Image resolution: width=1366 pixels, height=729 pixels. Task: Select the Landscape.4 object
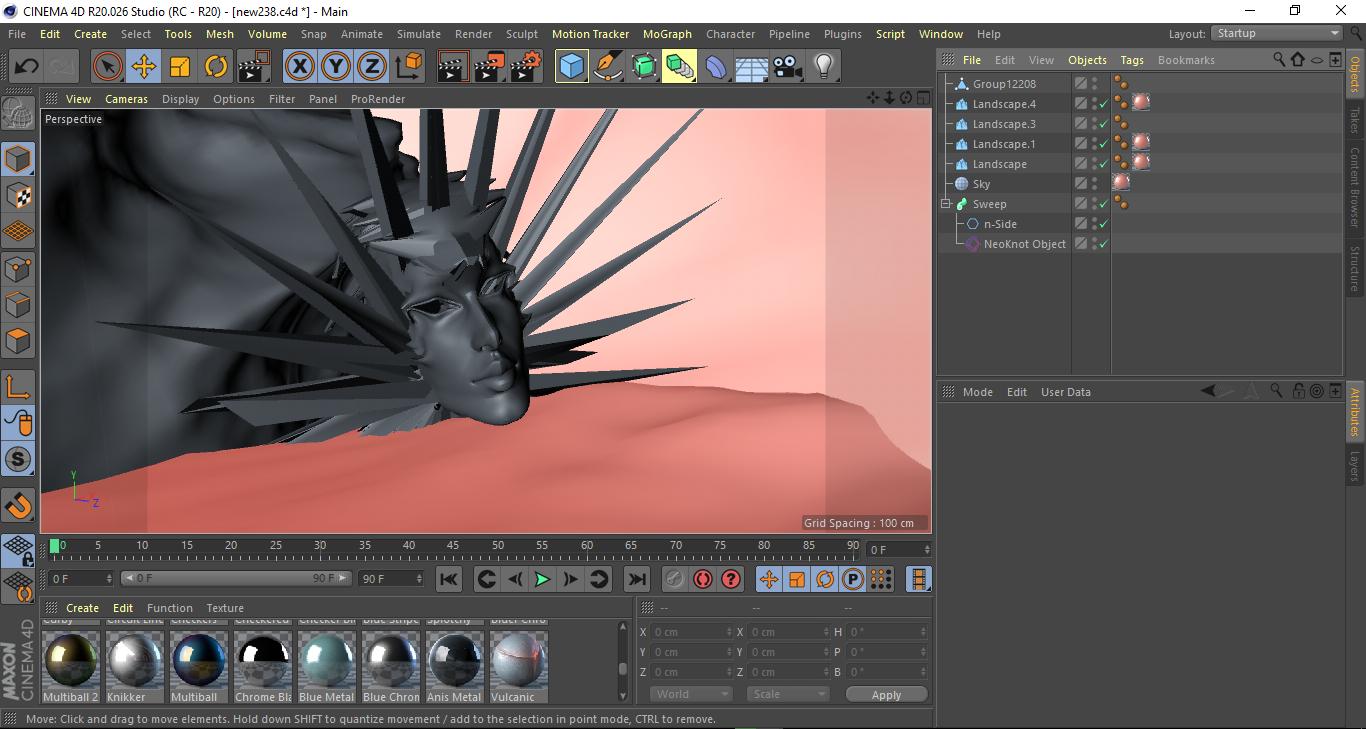[1004, 104]
